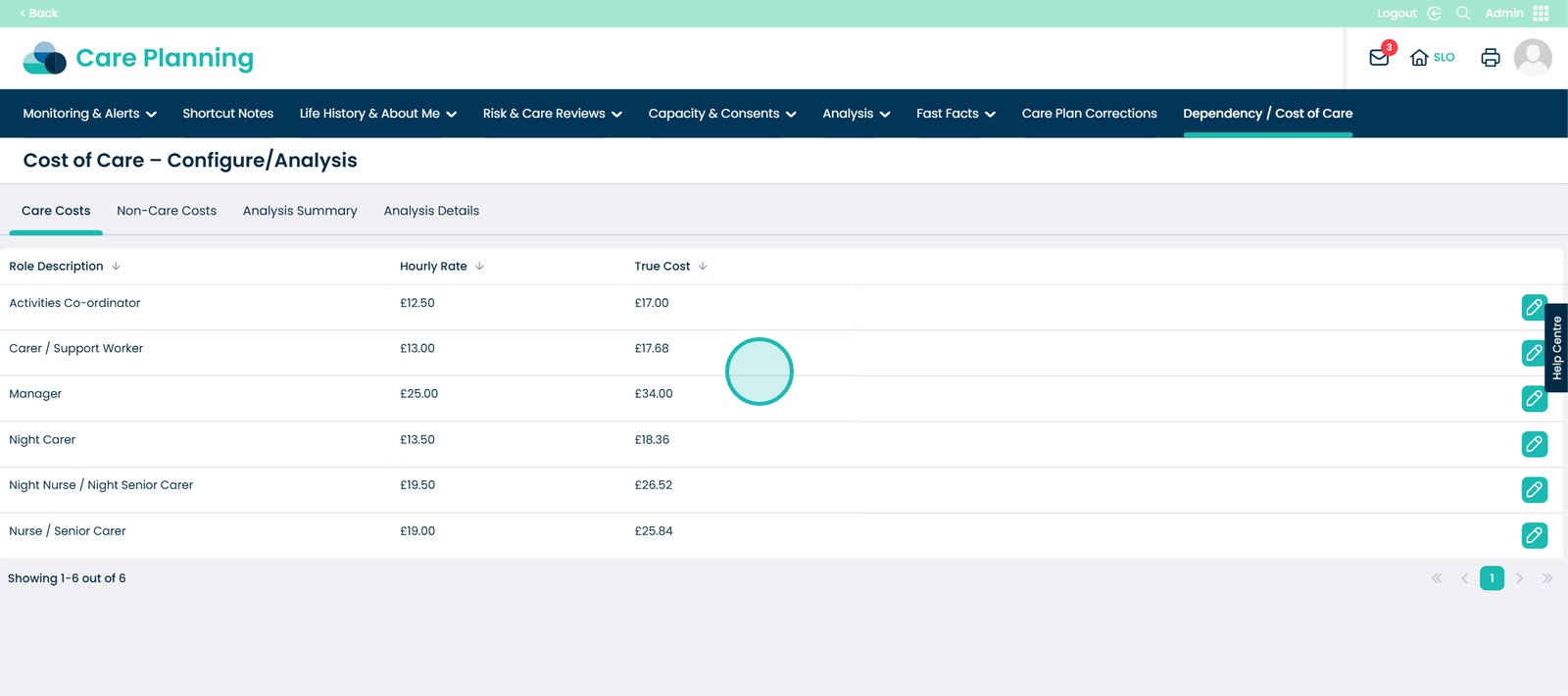Viewport: 1568px width, 696px height.
Task: Open the Analysis Summary tab
Action: (x=300, y=211)
